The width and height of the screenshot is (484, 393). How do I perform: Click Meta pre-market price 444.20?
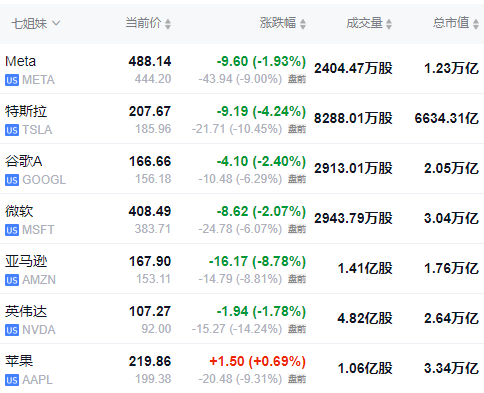tap(153, 79)
